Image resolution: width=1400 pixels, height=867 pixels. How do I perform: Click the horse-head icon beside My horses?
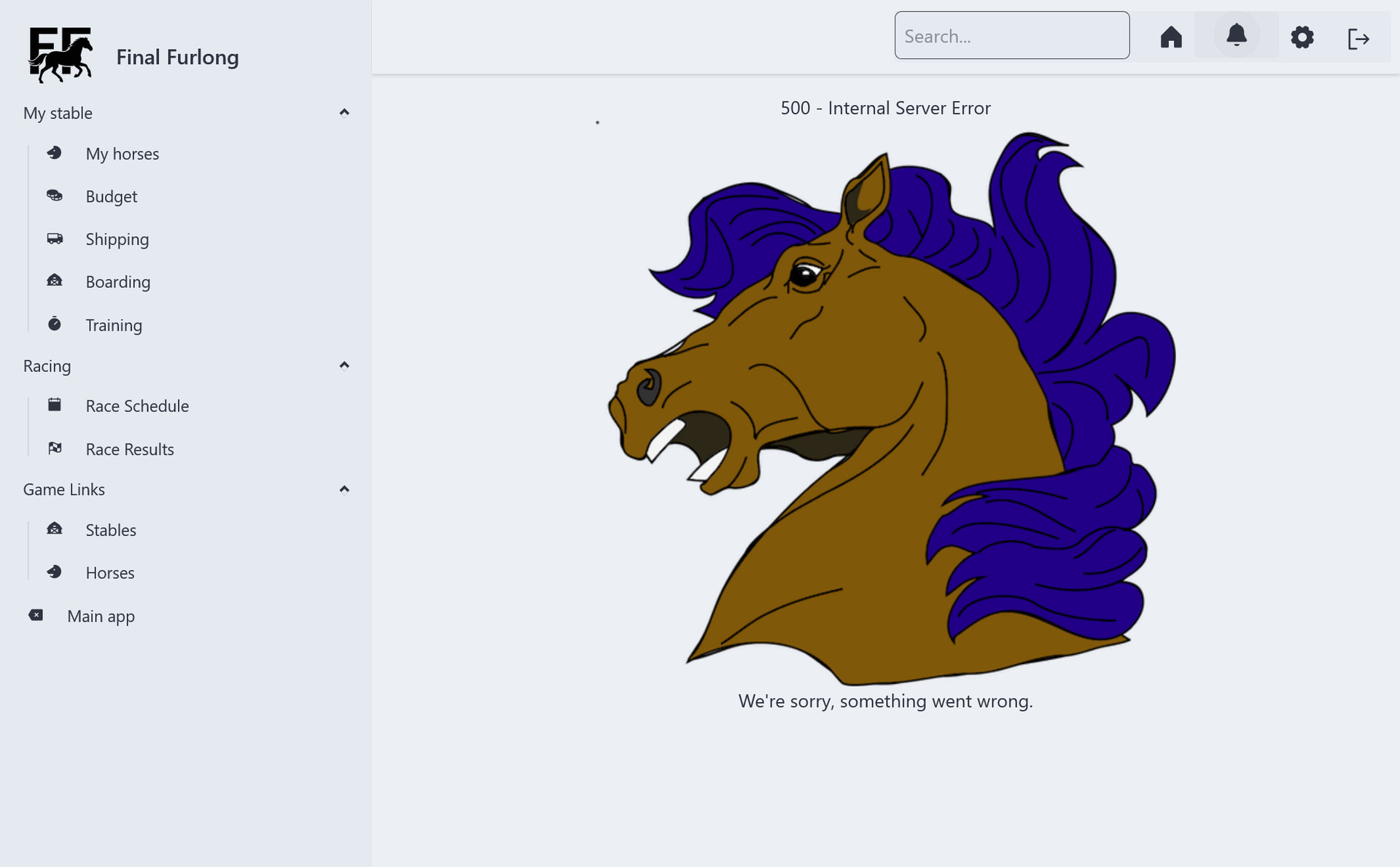coord(55,153)
